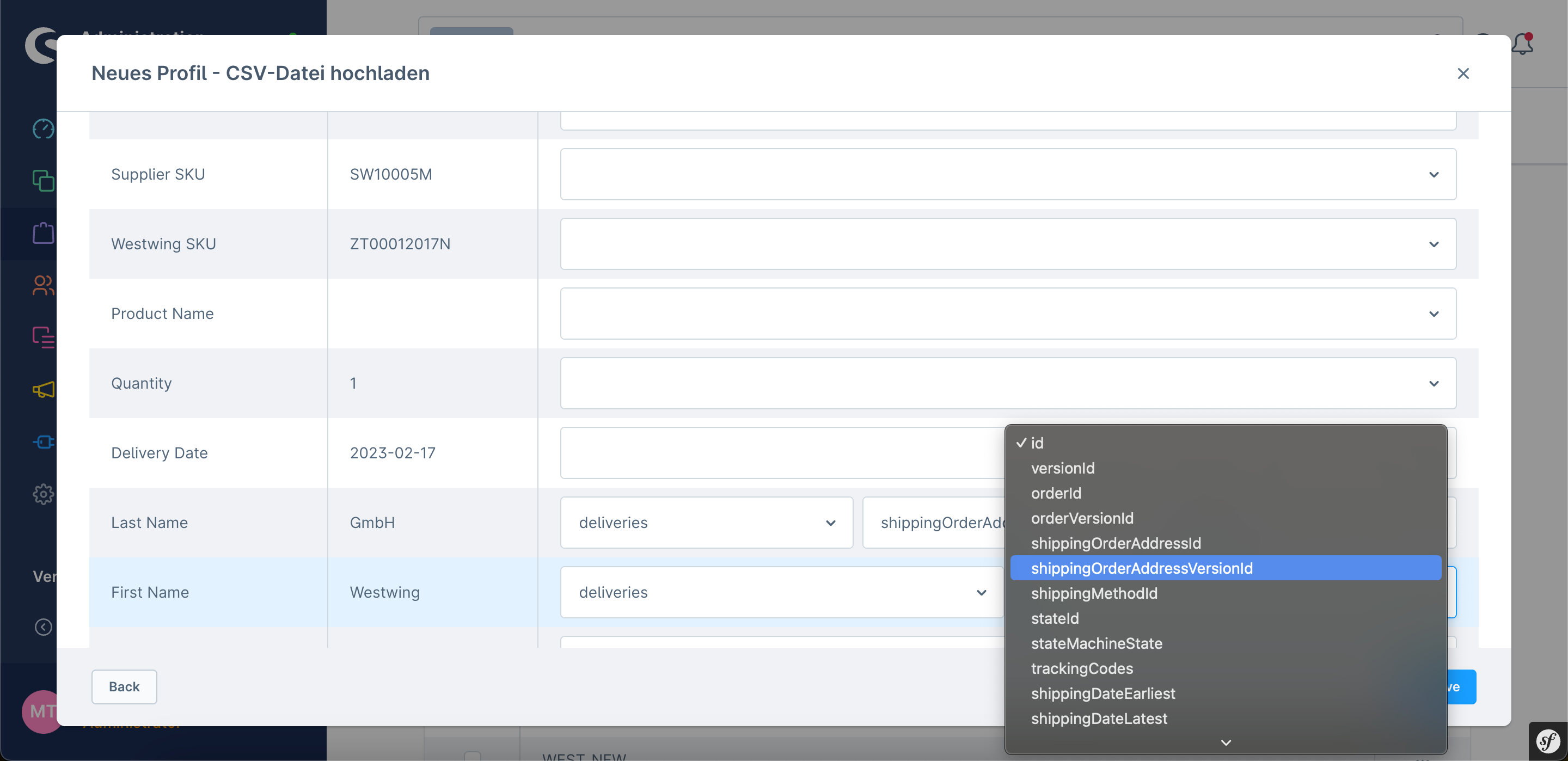Select the shippingDateLatest option
This screenshot has width=1568, height=761.
(1226, 719)
